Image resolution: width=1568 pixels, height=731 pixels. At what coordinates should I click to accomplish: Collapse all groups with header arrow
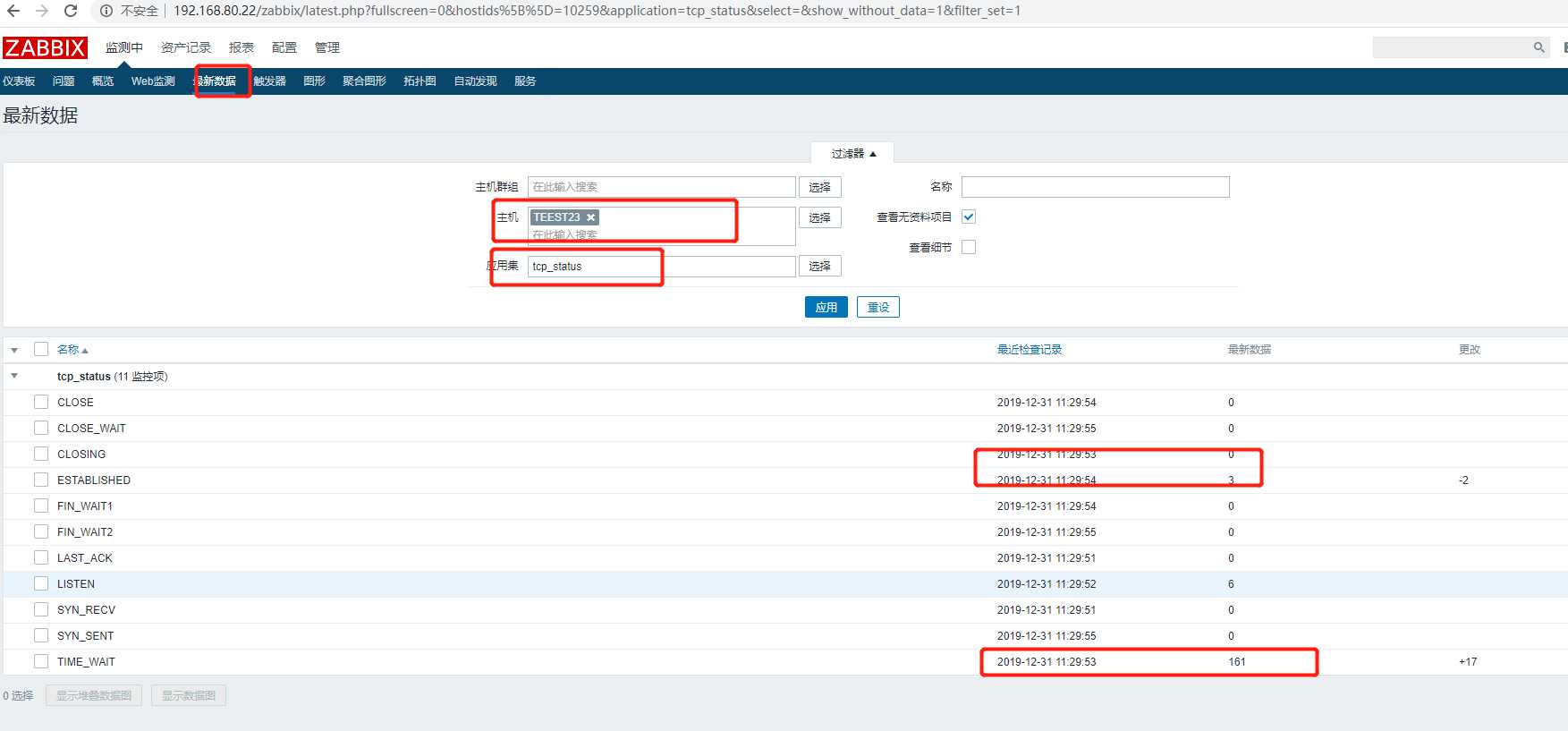[14, 350]
